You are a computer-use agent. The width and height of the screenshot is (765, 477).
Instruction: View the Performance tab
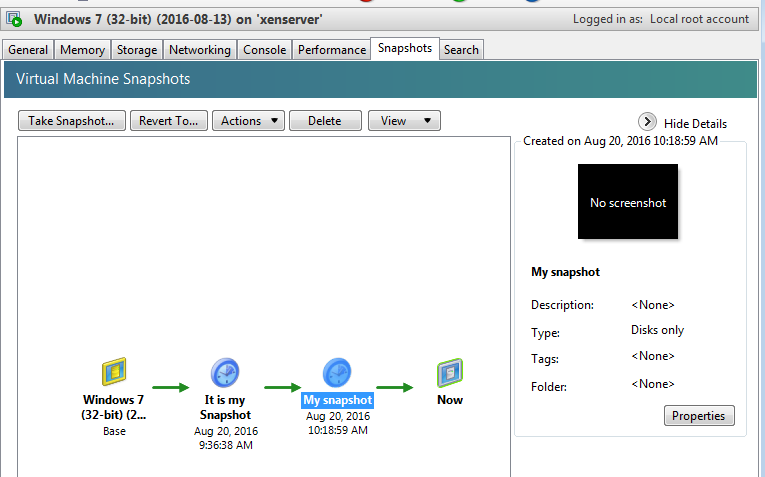coord(332,50)
